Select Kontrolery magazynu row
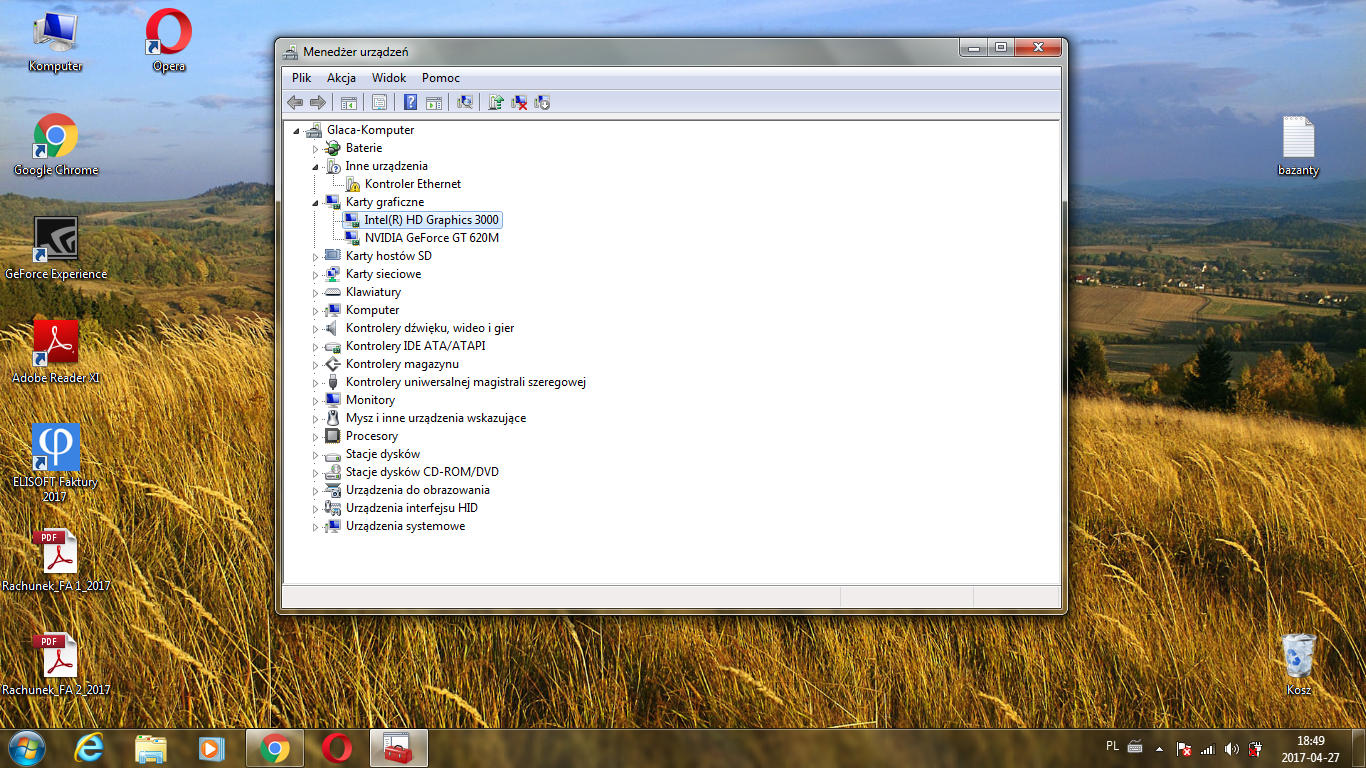Viewport: 1366px width, 768px height. coord(402,364)
